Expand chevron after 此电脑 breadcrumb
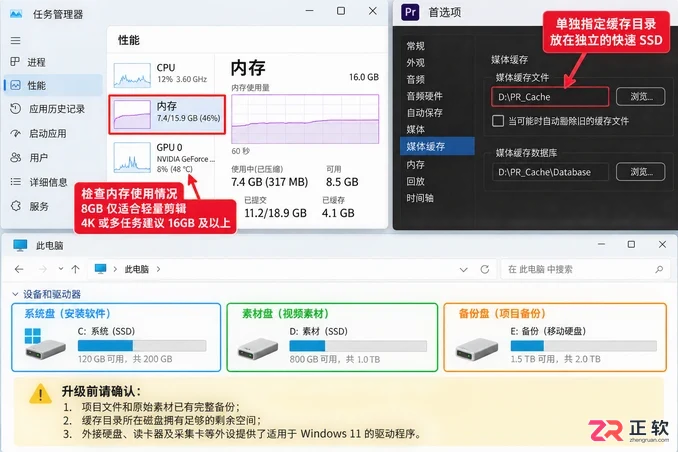 click(159, 269)
